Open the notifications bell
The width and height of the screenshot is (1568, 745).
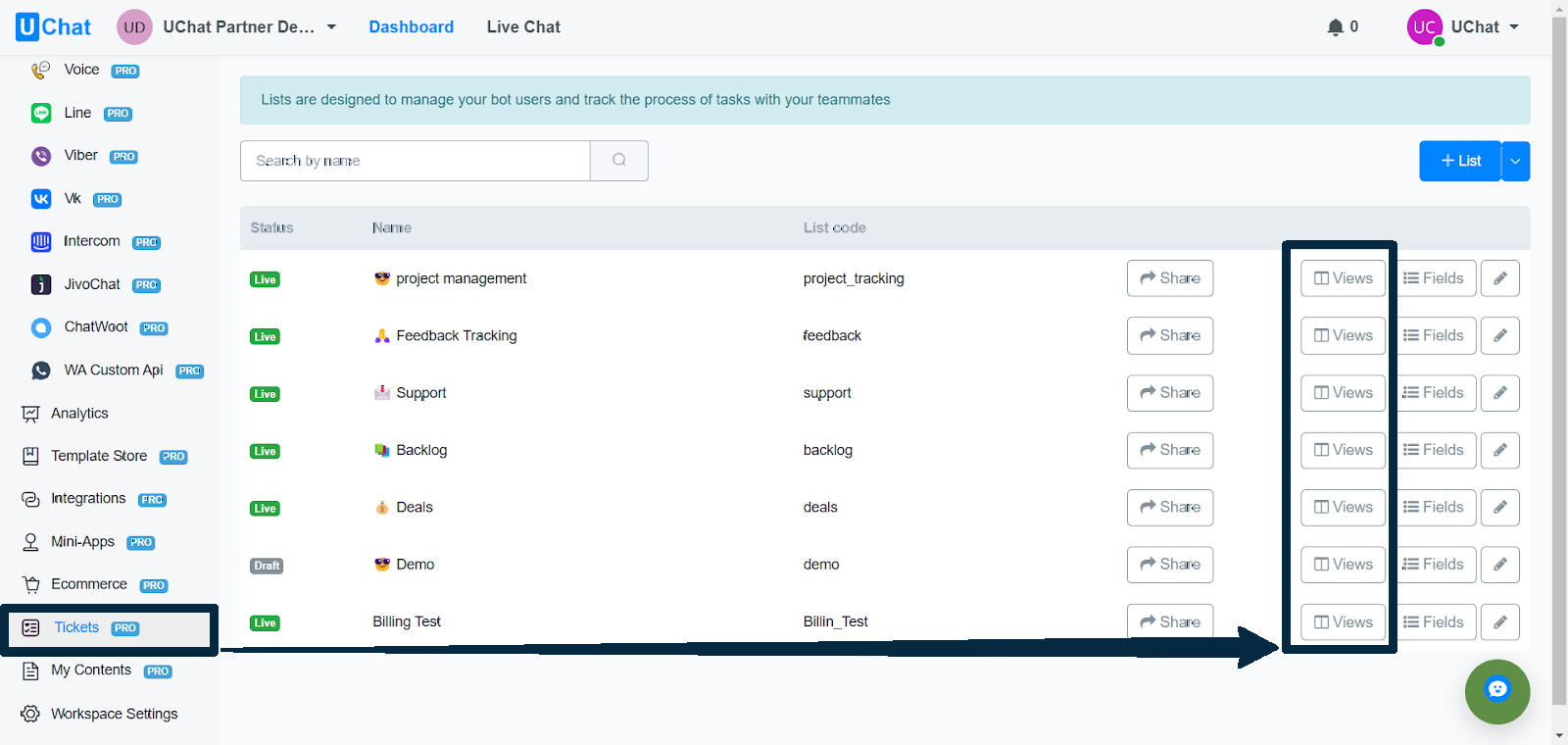[1335, 26]
